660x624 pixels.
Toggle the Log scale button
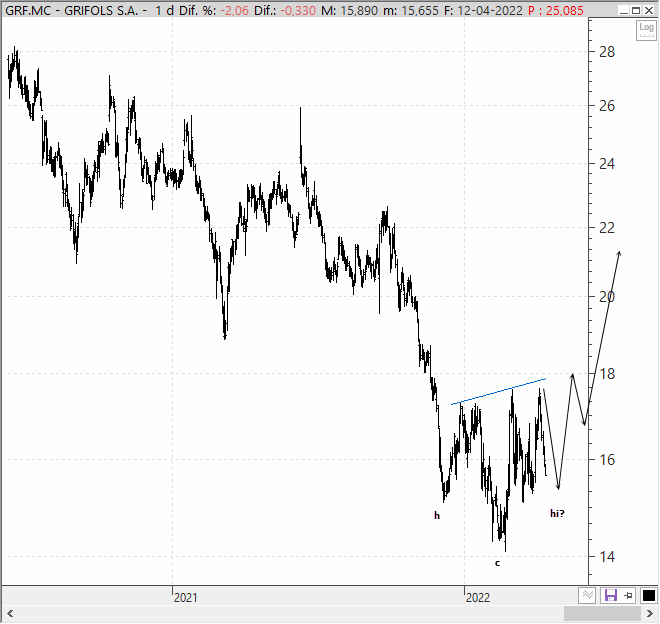646,30
